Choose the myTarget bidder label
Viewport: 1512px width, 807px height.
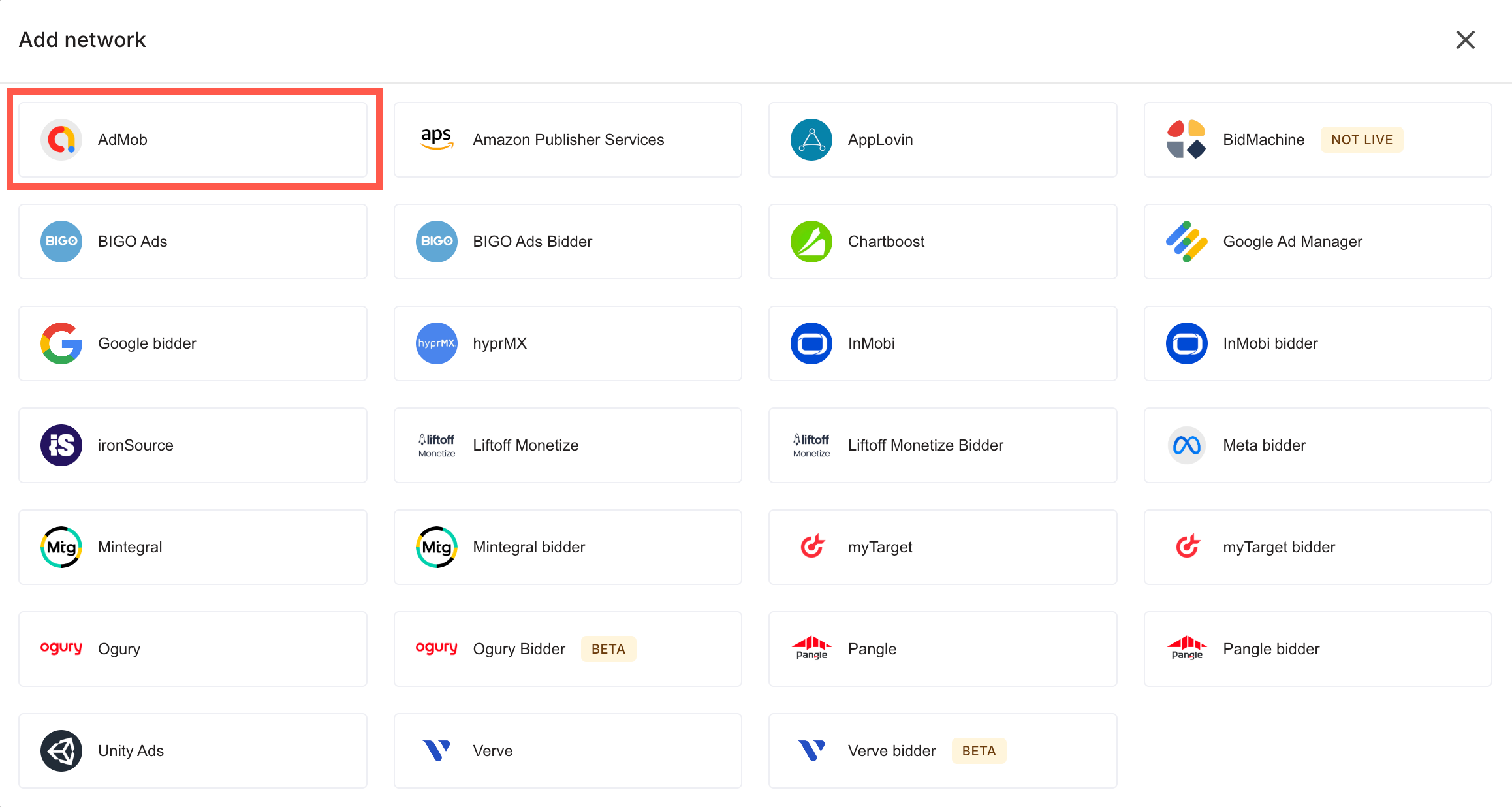pos(1279,547)
